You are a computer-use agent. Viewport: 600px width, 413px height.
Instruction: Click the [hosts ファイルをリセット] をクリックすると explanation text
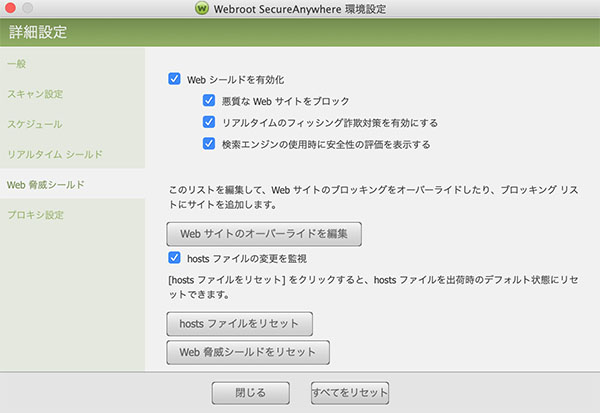click(373, 287)
